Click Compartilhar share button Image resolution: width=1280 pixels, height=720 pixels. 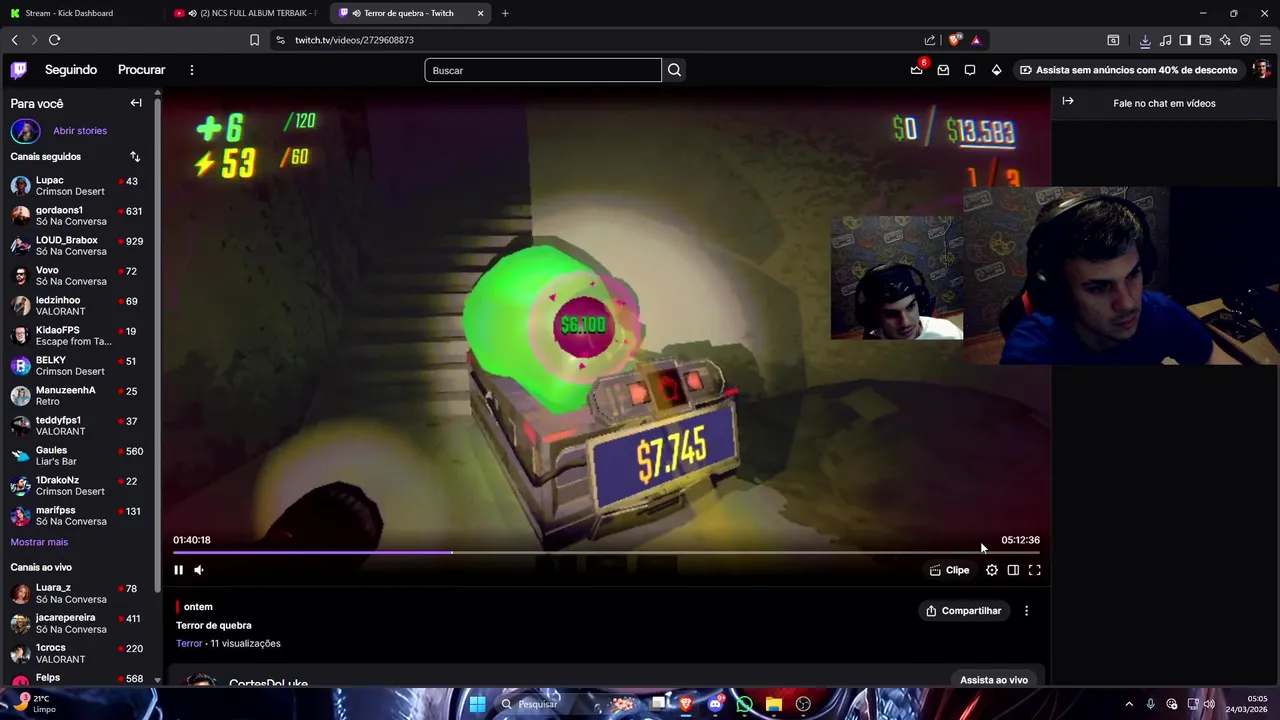click(x=964, y=611)
